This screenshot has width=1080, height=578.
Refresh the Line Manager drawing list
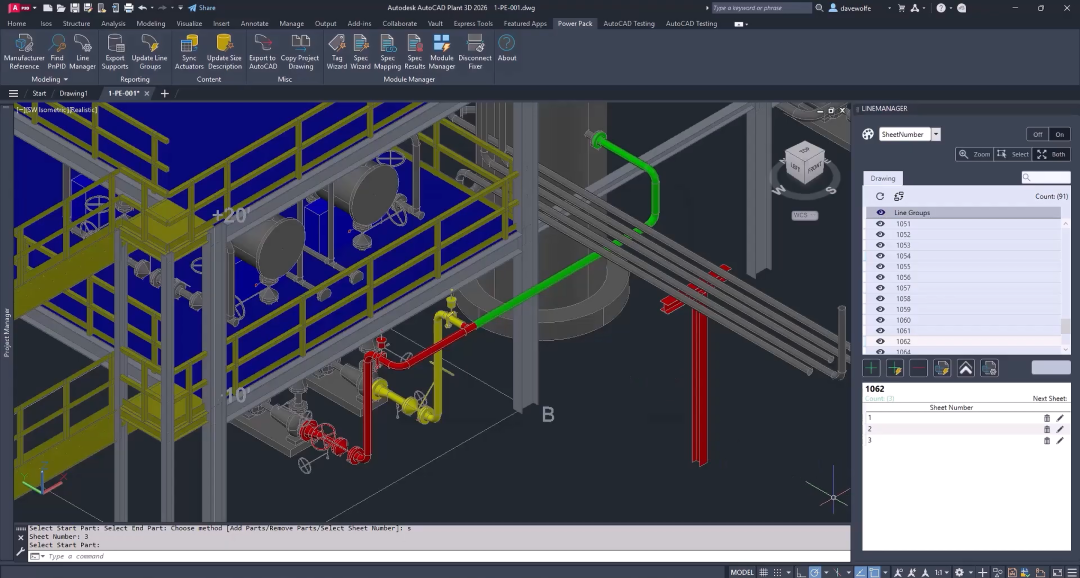pyautogui.click(x=880, y=196)
